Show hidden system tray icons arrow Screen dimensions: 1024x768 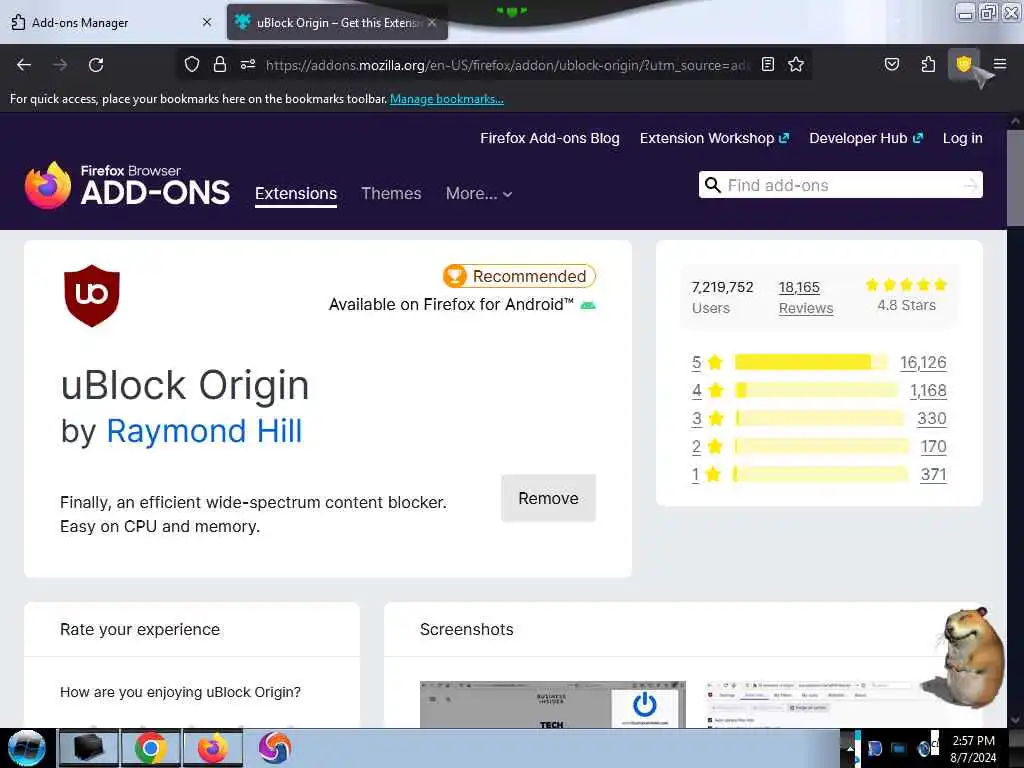click(850, 749)
